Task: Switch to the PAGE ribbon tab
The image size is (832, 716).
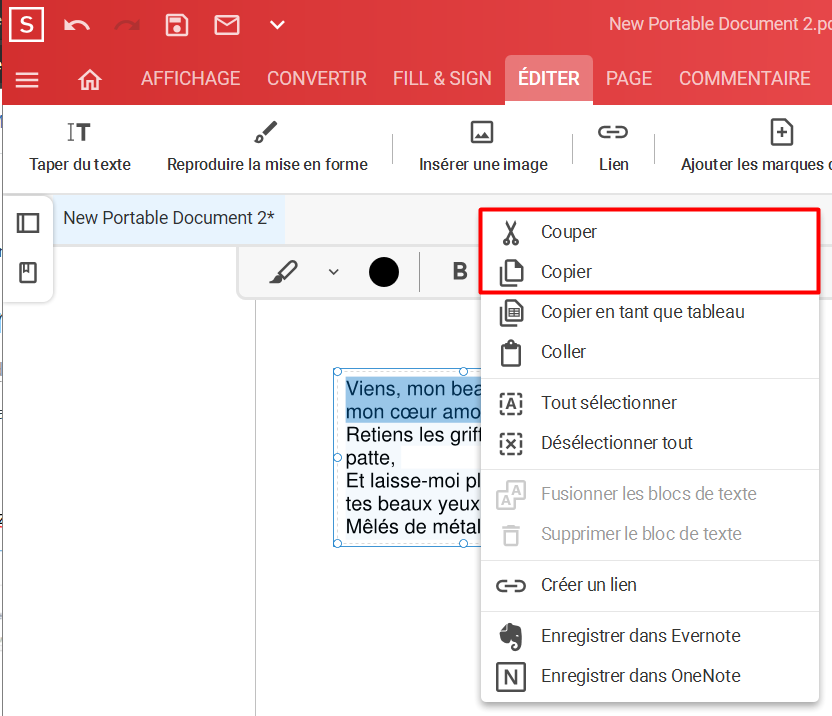Action: click(x=629, y=77)
